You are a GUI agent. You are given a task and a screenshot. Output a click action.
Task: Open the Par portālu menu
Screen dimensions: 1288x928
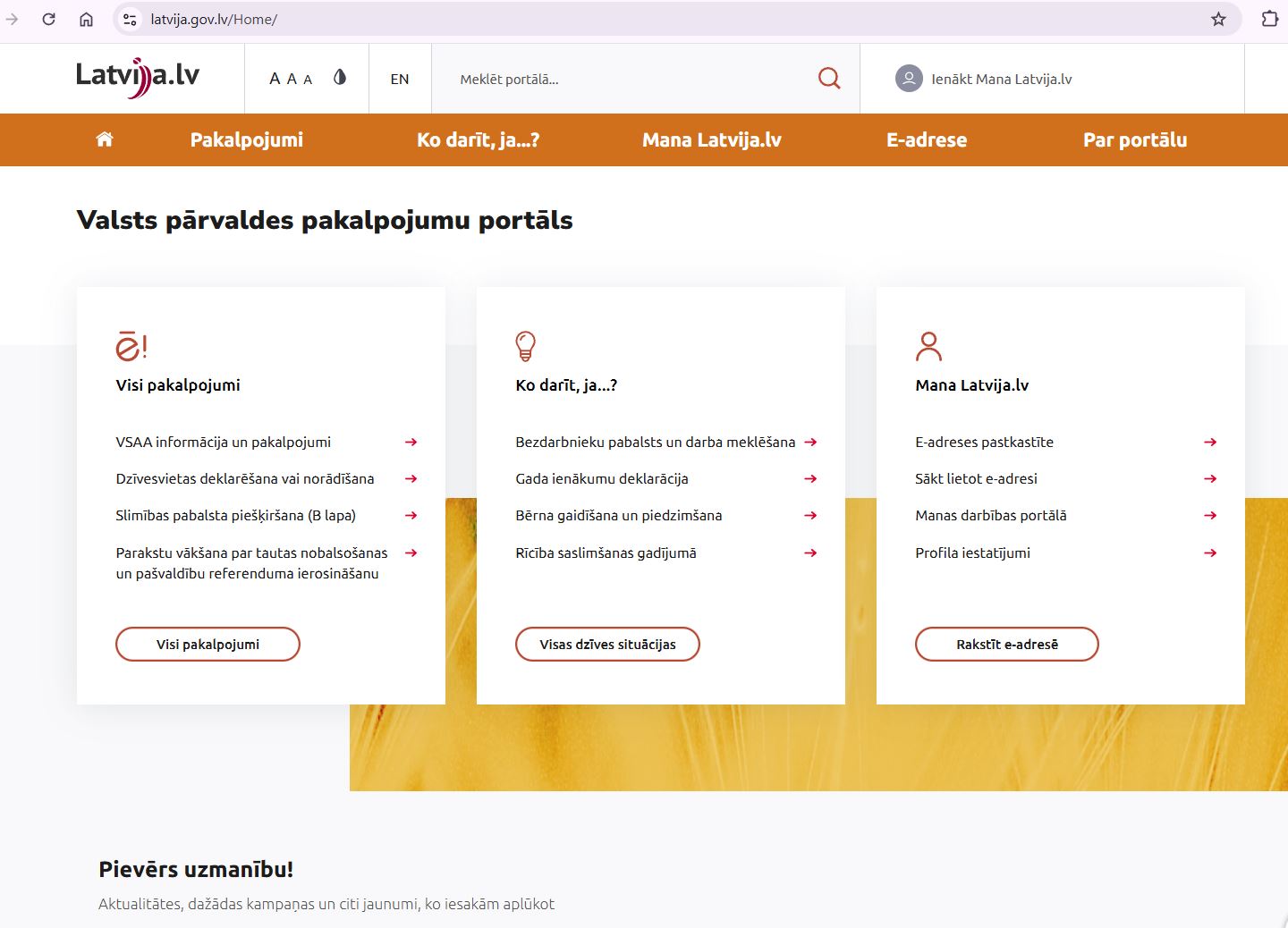1135,139
